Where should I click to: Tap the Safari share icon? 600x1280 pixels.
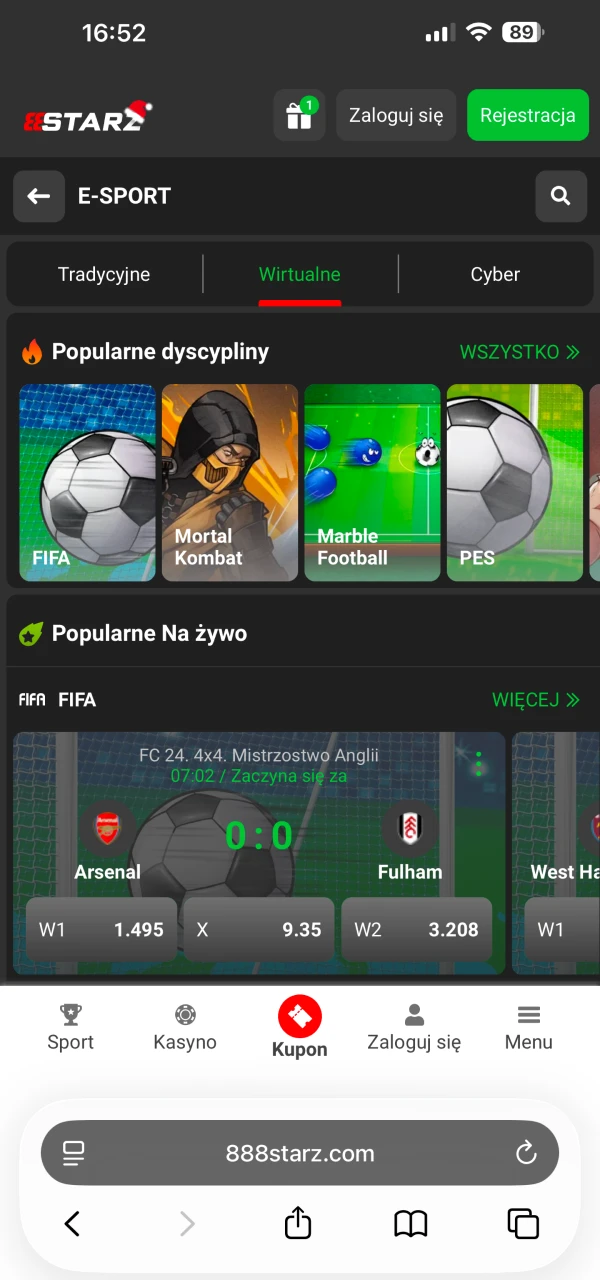pos(298,1222)
